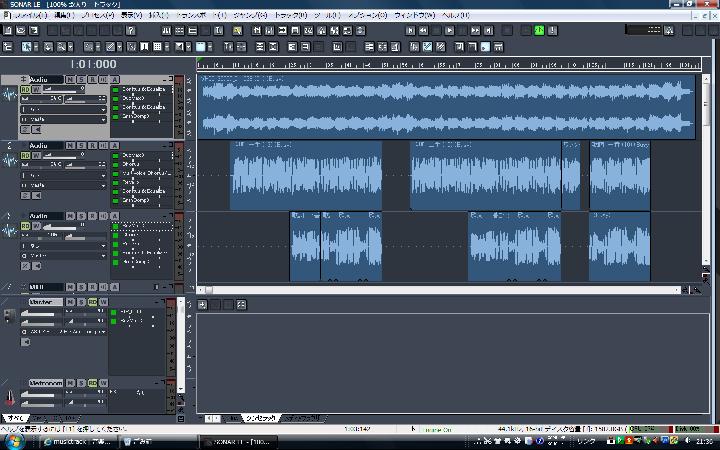Open the input dropdown of the first Audio track
720x450 pixels.
coord(64,110)
